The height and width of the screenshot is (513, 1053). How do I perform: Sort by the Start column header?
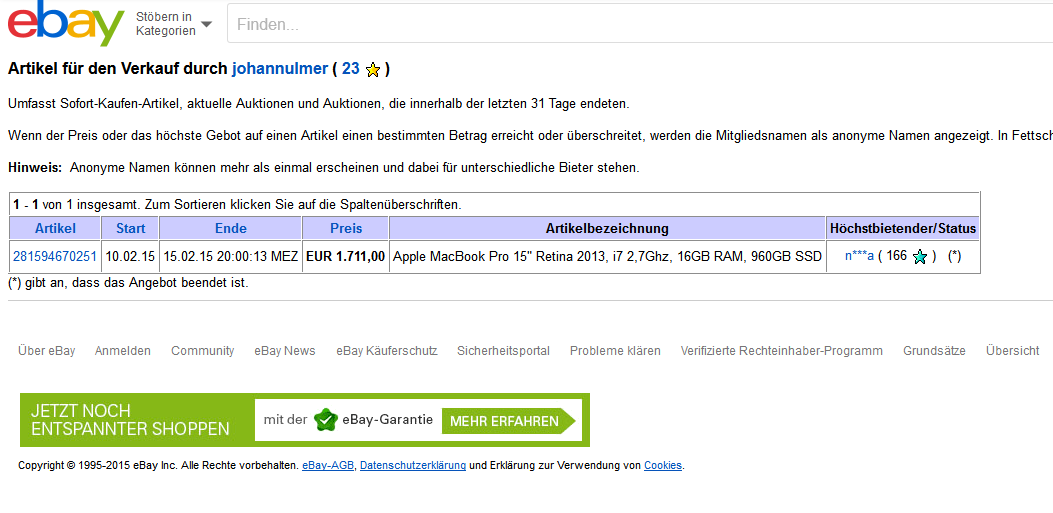coord(130,229)
